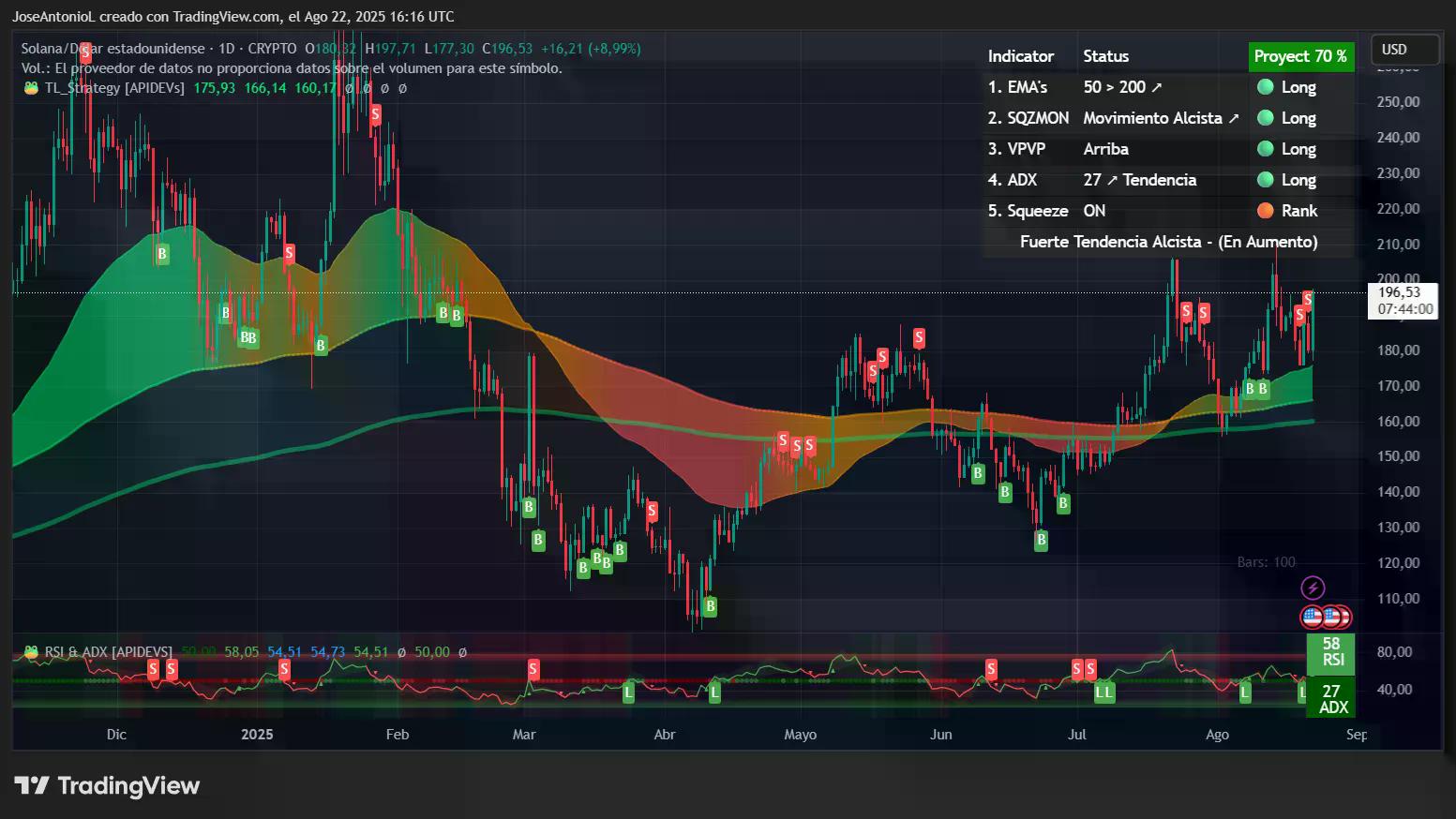Click the '1. EMA's' table row label
Screen dimensions: 1456x819
tap(1017, 87)
